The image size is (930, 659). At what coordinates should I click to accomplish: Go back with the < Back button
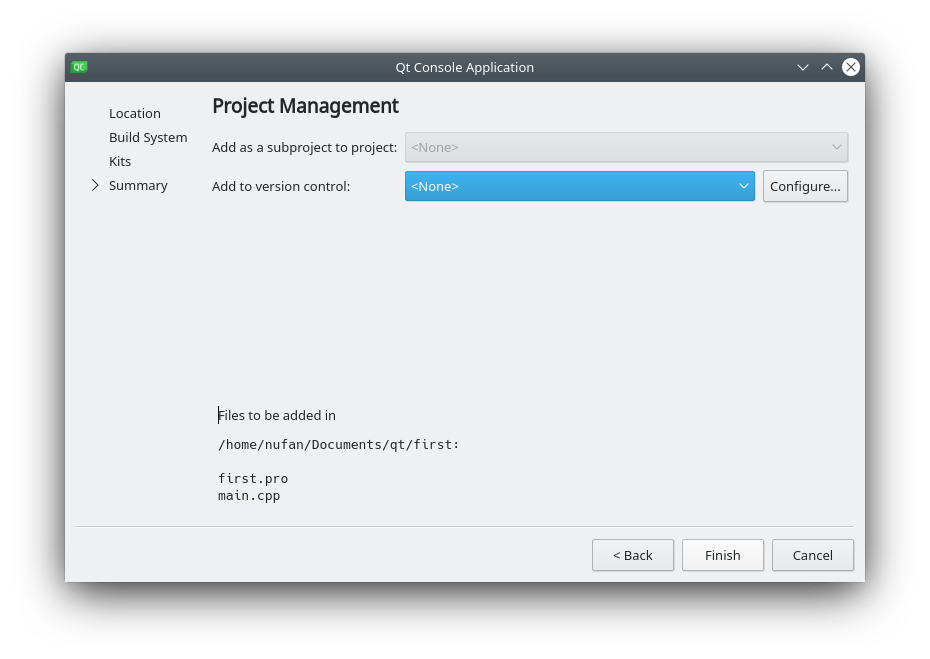point(632,555)
